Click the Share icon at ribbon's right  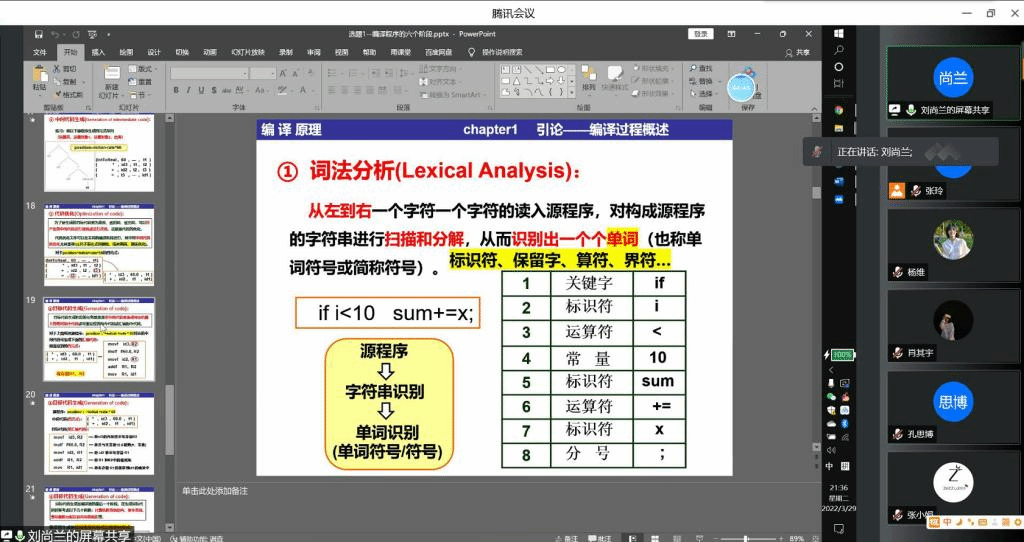798,52
